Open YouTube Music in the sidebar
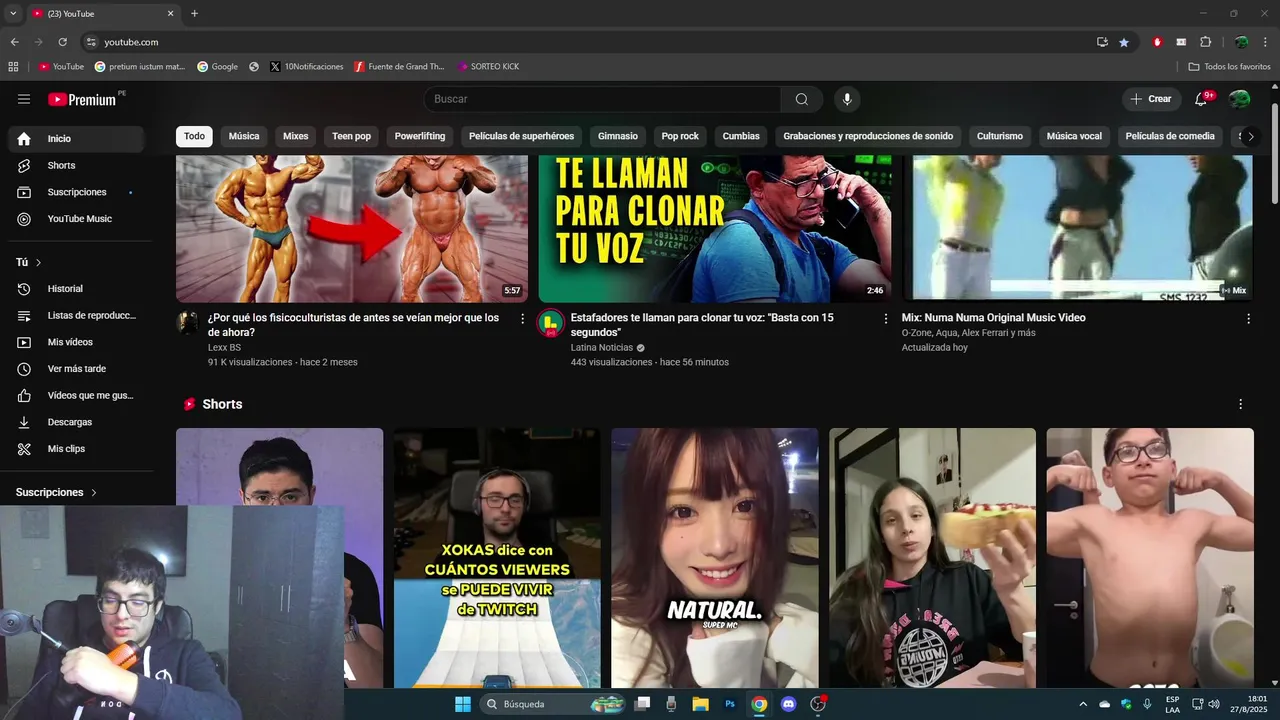The image size is (1280, 720). [x=76, y=219]
